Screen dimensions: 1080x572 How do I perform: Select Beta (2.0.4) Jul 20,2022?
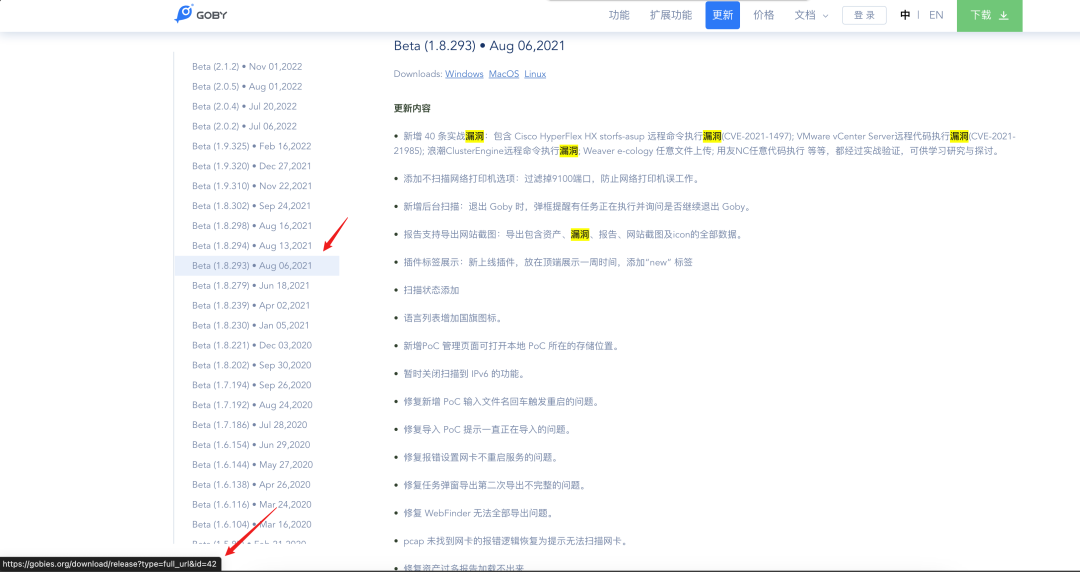click(x=245, y=107)
